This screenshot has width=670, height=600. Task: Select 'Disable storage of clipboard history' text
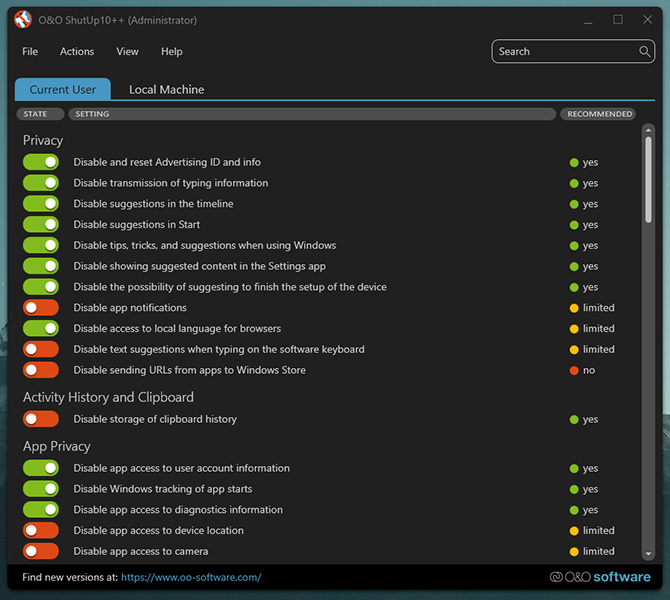tap(155, 419)
